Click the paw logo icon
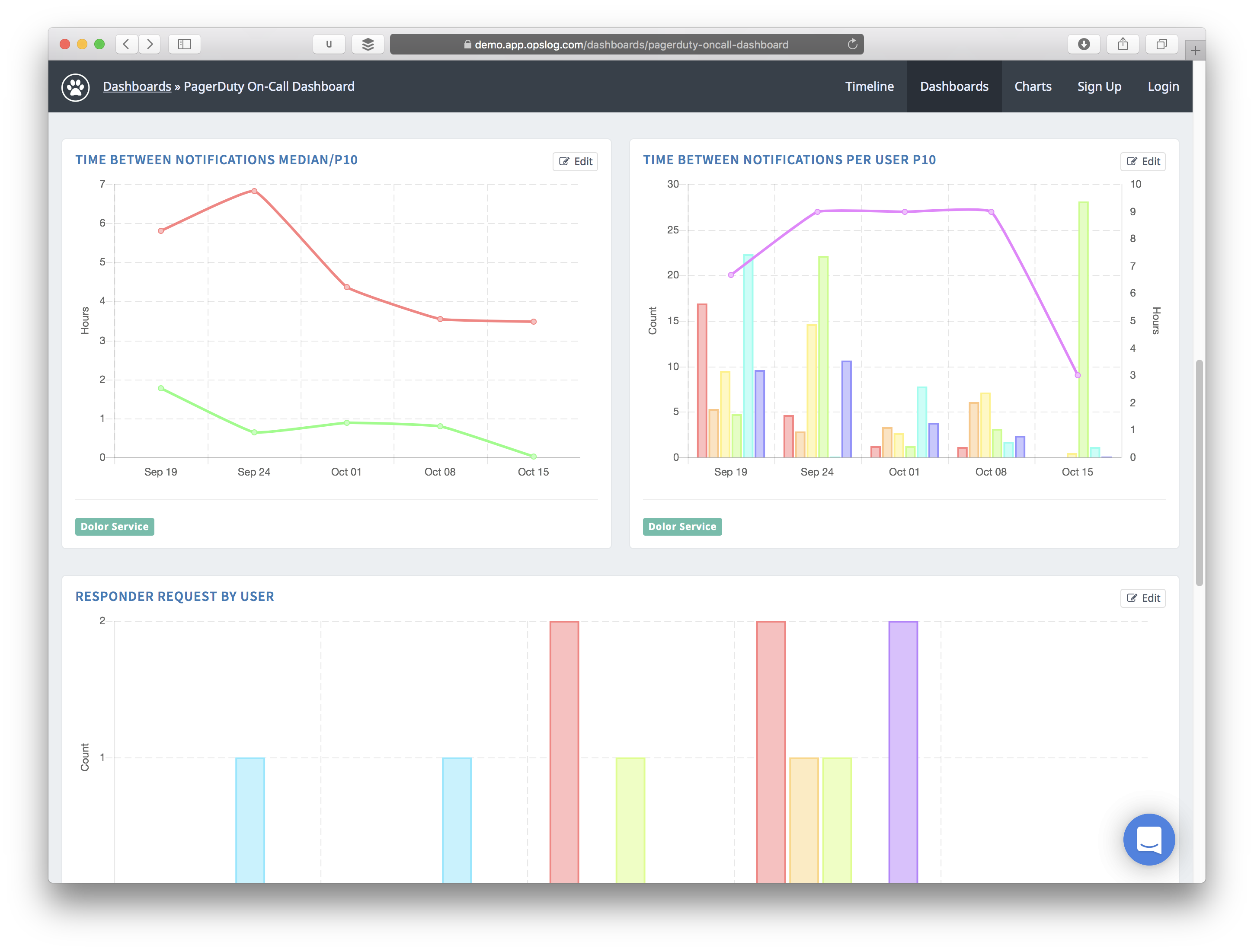The width and height of the screenshot is (1254, 952). click(75, 87)
